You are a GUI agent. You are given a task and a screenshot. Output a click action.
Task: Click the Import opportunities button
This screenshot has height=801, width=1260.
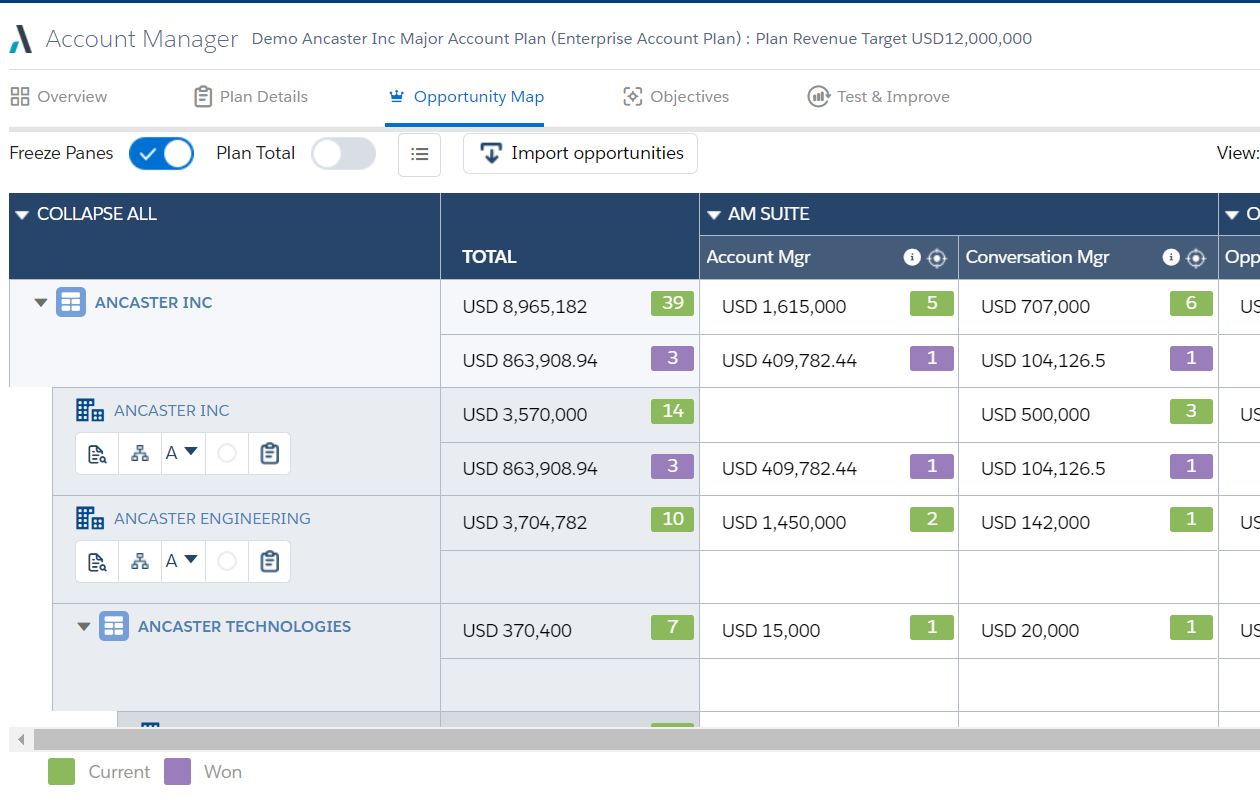[580, 154]
